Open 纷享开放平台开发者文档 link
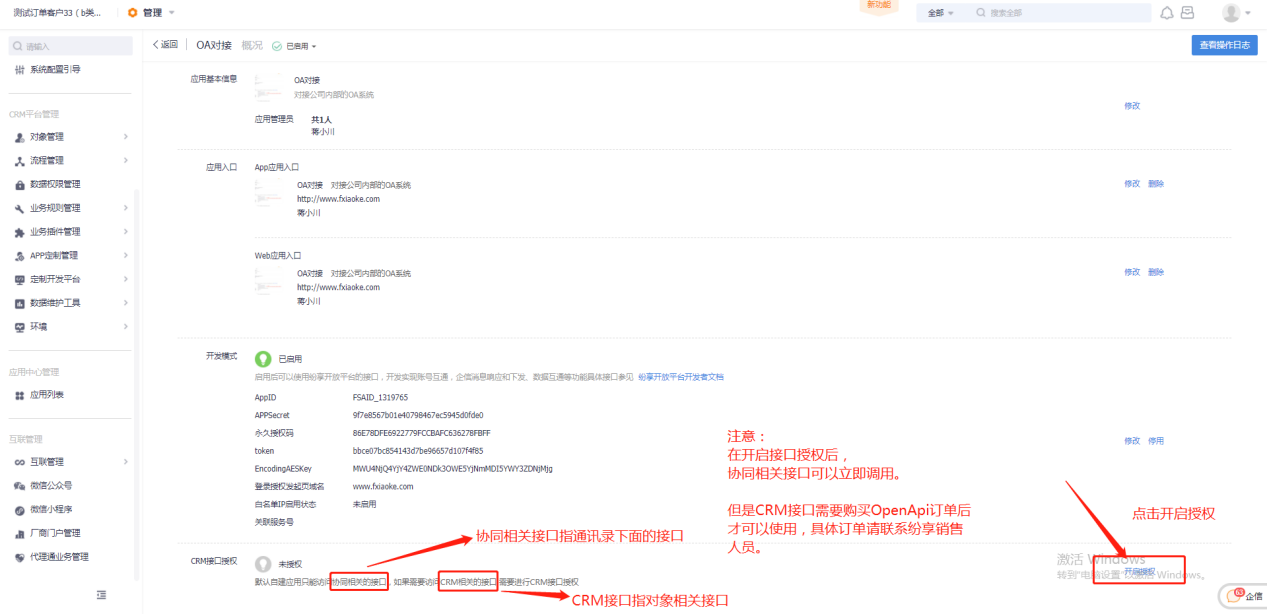1267x614 pixels. coord(680,377)
